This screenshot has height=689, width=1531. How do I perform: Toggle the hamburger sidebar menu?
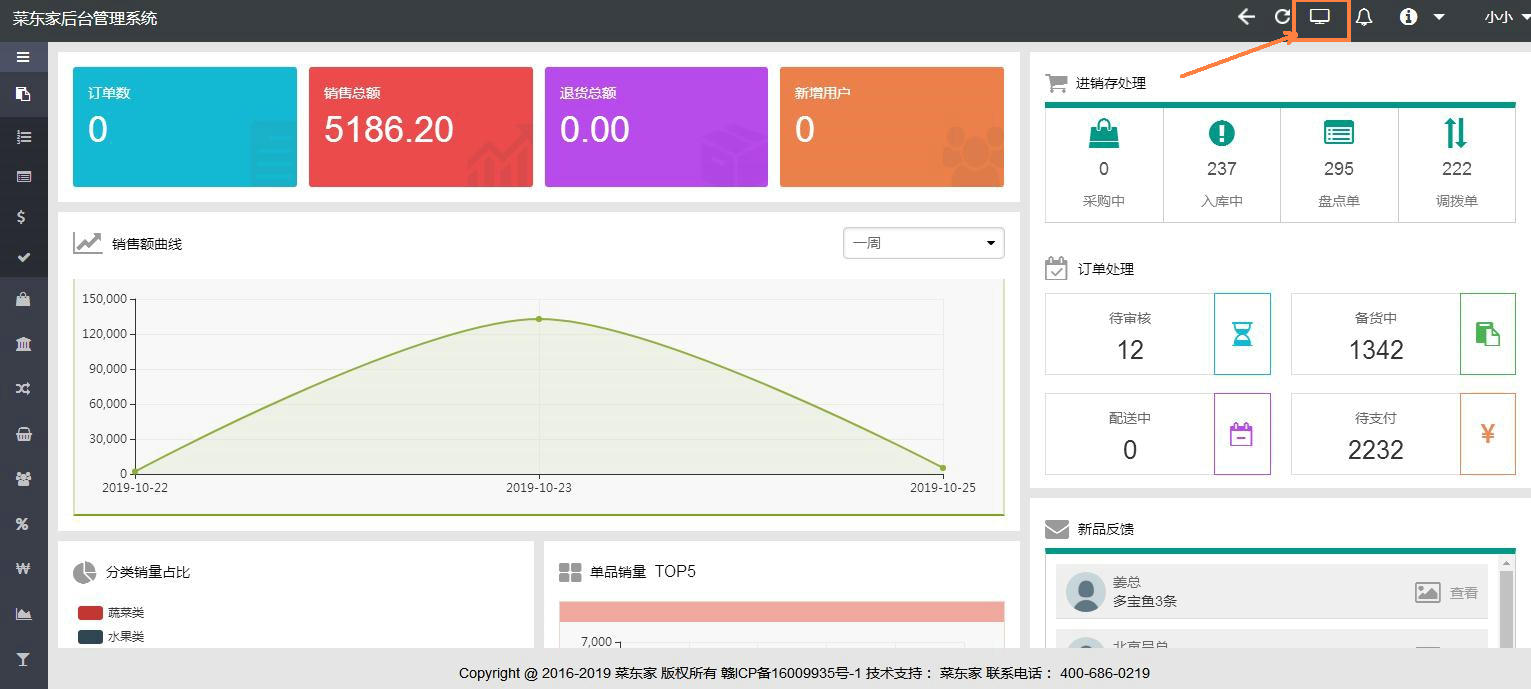23,57
